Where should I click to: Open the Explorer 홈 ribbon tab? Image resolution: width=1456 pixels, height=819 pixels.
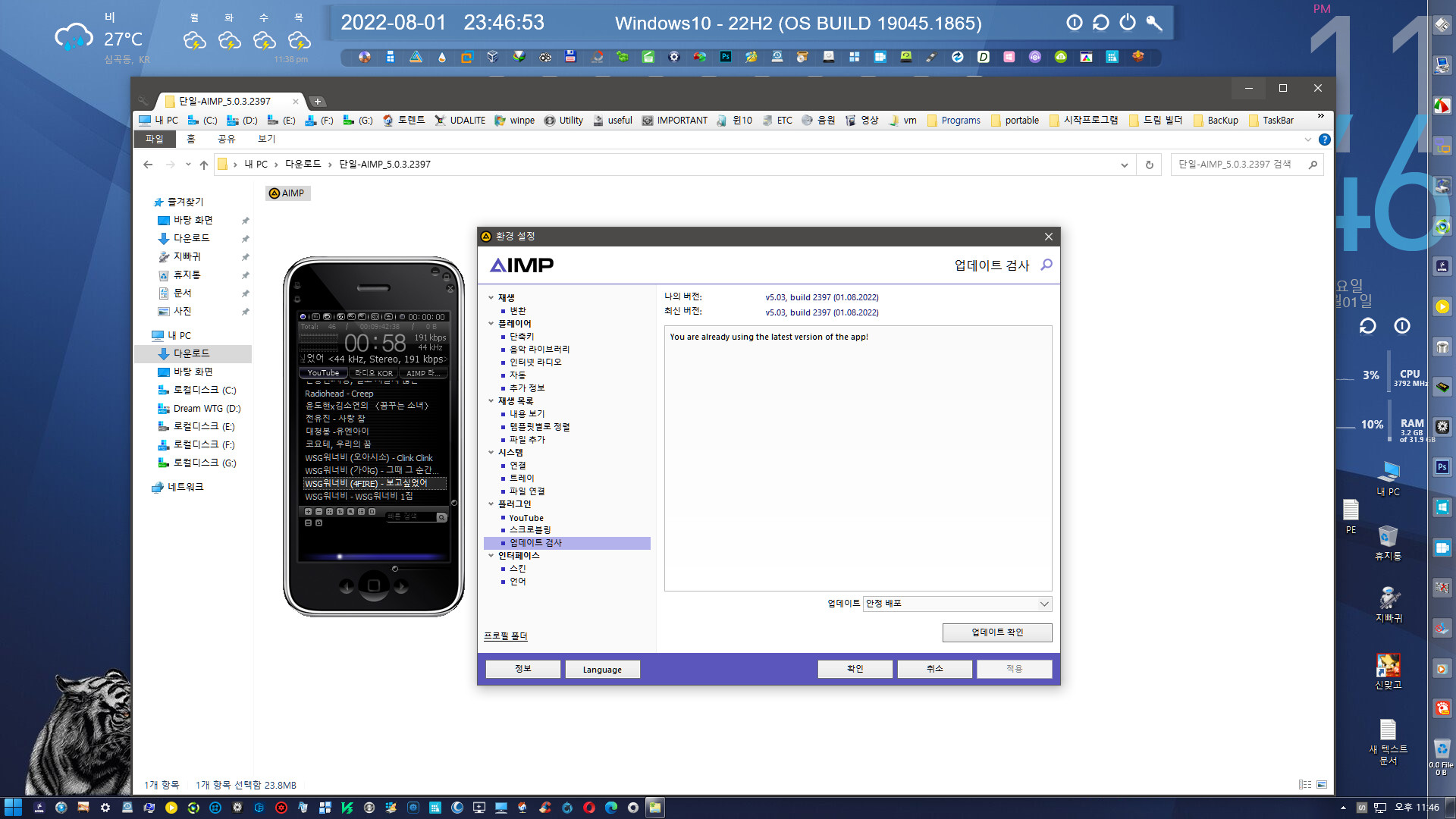click(x=191, y=140)
